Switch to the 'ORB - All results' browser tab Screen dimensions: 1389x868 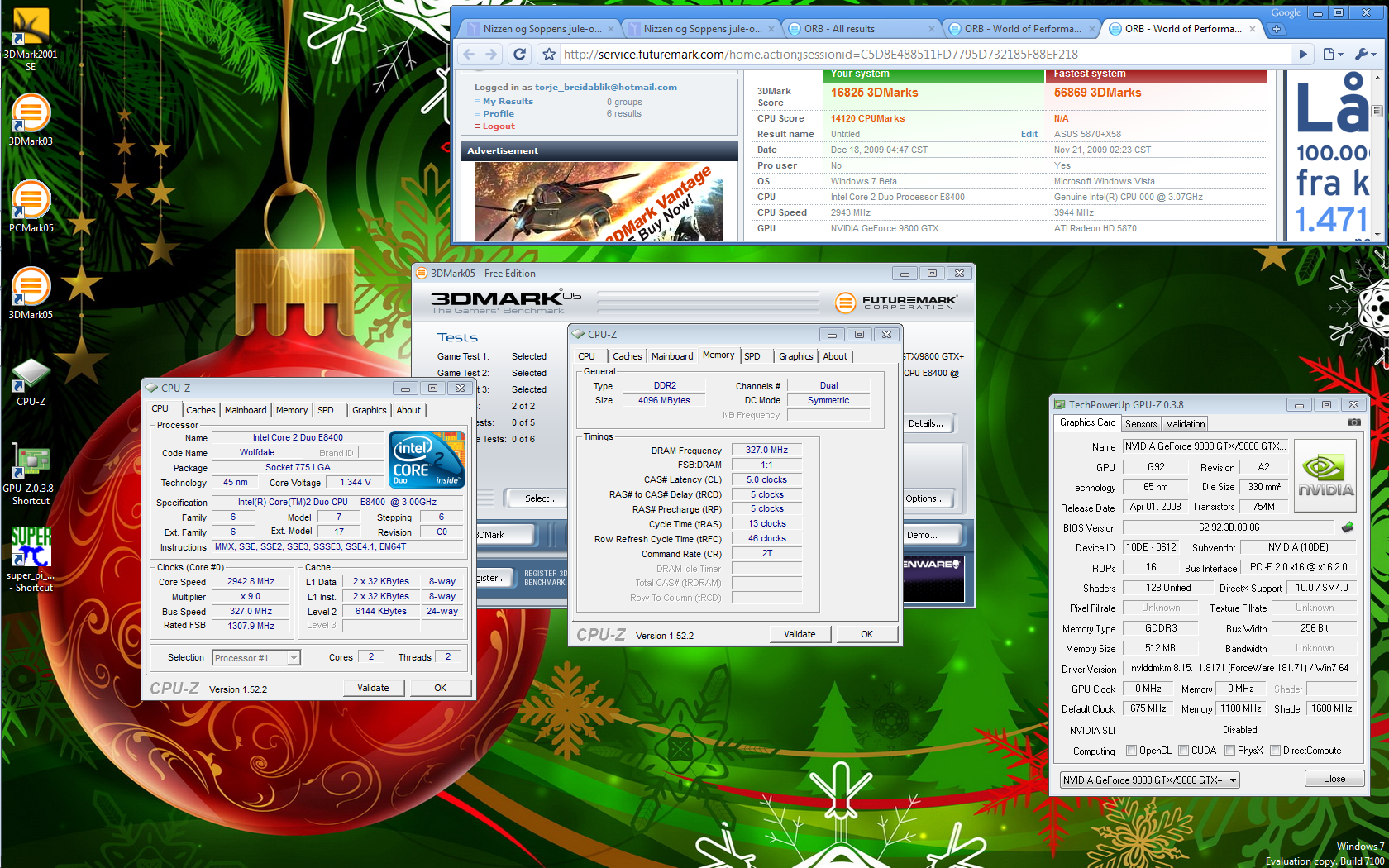pos(861,29)
